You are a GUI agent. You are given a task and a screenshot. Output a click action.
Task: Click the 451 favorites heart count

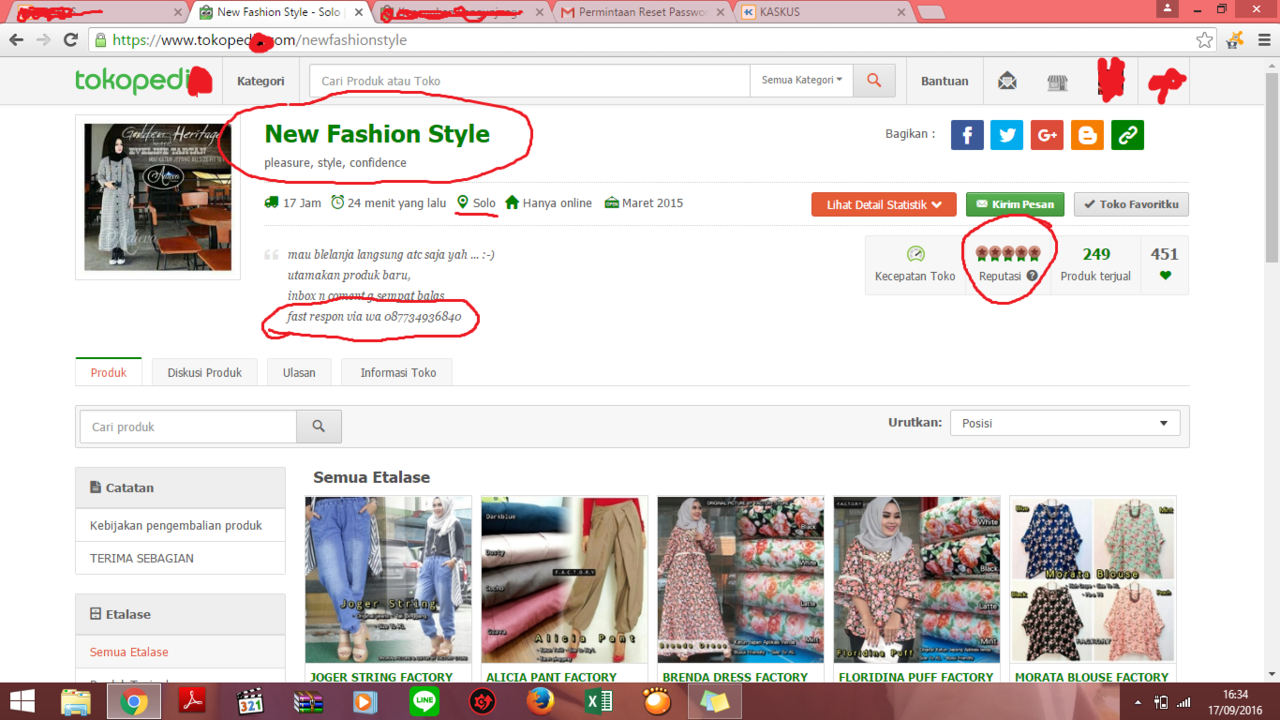(x=1164, y=264)
